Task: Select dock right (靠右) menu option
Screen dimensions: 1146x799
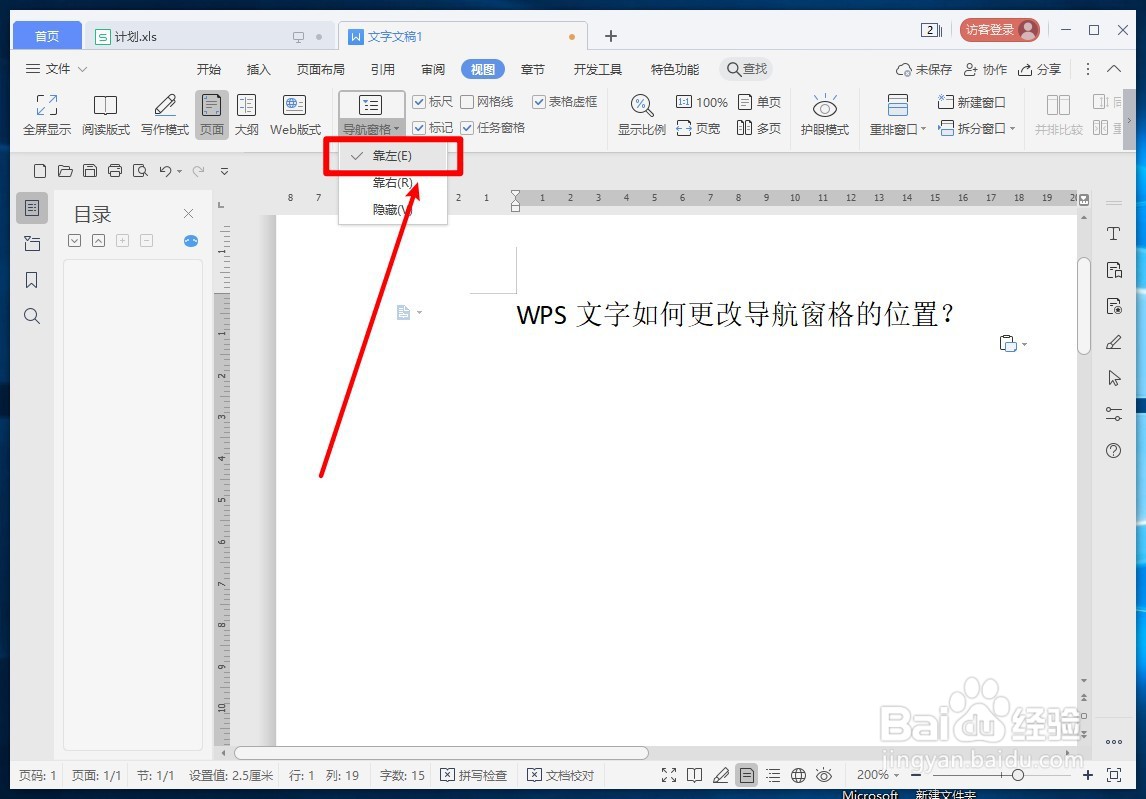Action: point(393,183)
